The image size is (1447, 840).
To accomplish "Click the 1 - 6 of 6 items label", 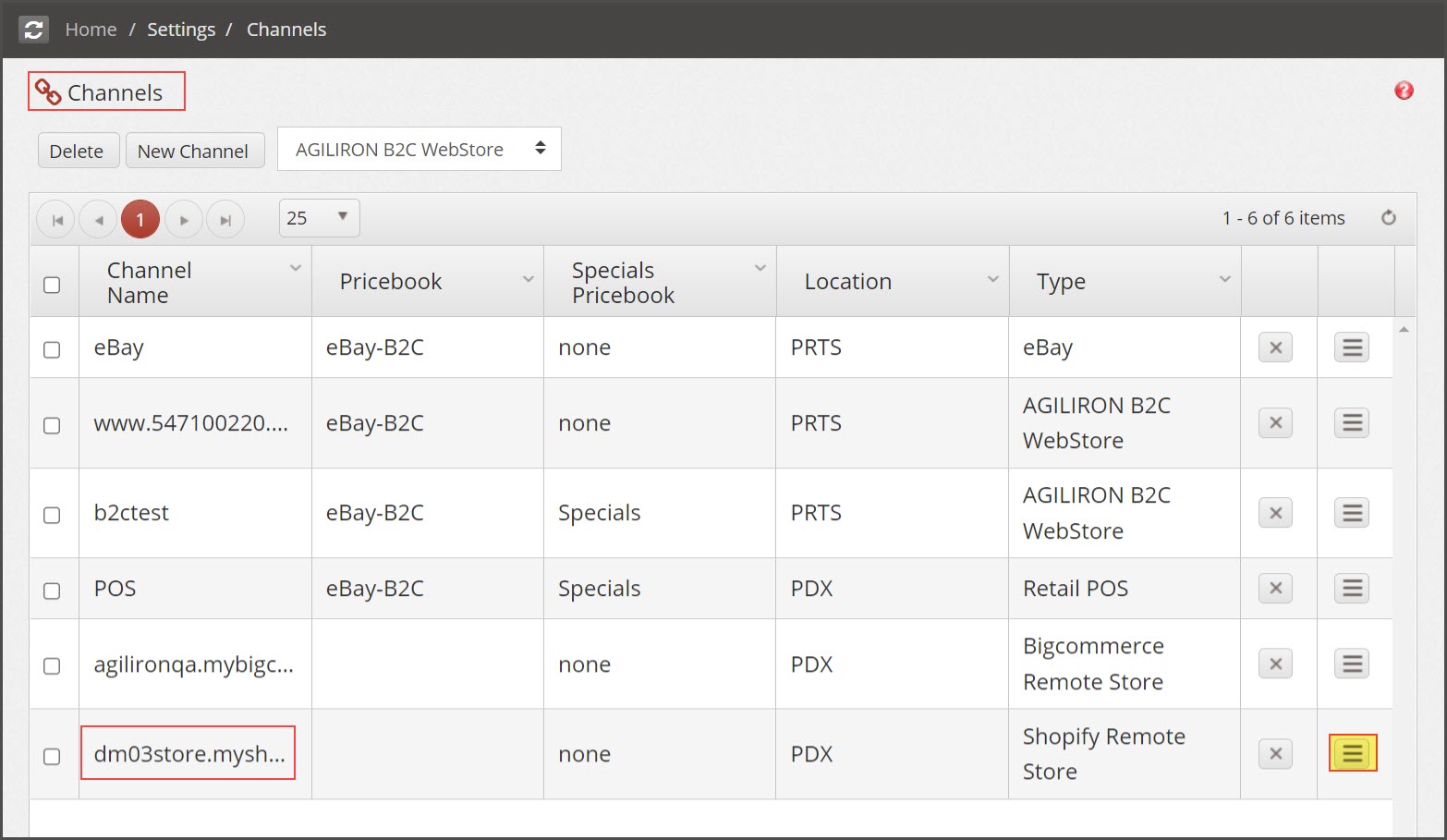I will pyautogui.click(x=1283, y=218).
